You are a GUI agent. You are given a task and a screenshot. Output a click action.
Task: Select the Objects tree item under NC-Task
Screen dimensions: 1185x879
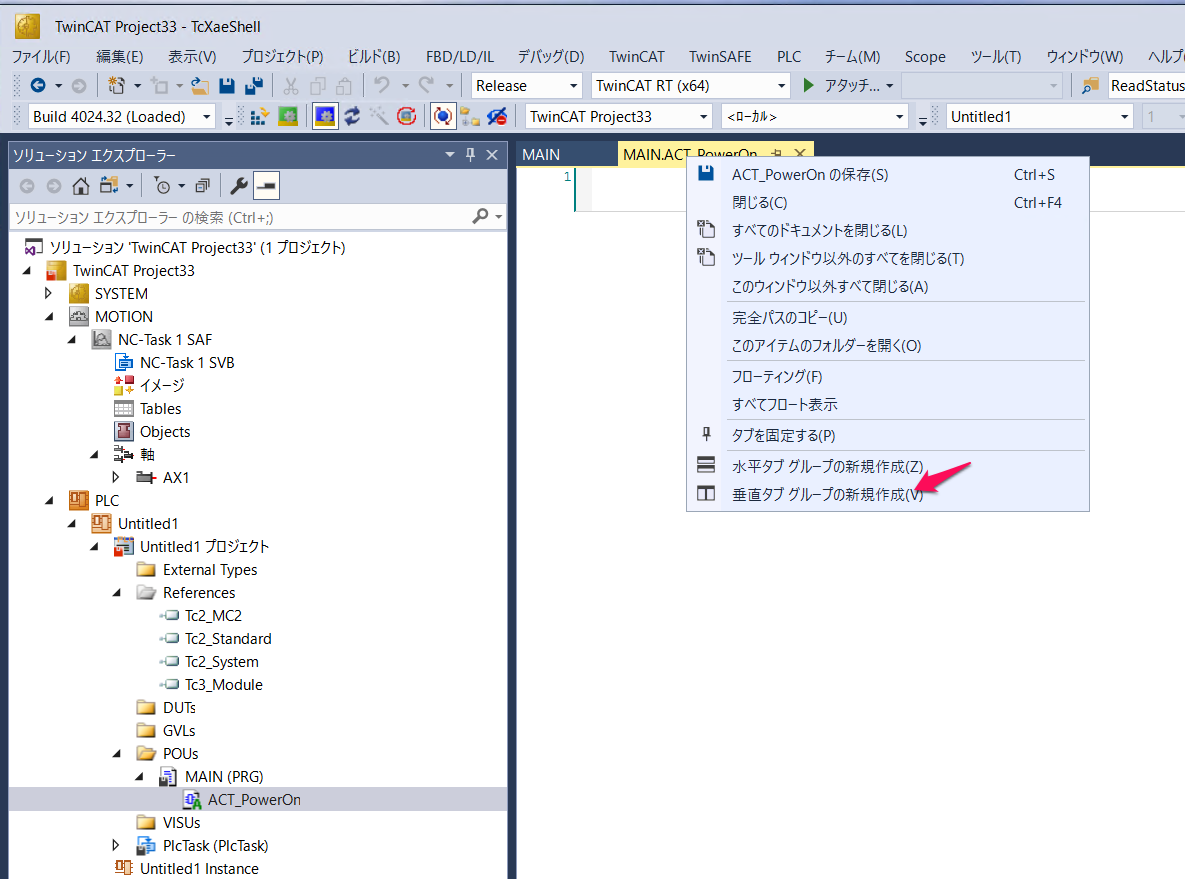pos(165,432)
